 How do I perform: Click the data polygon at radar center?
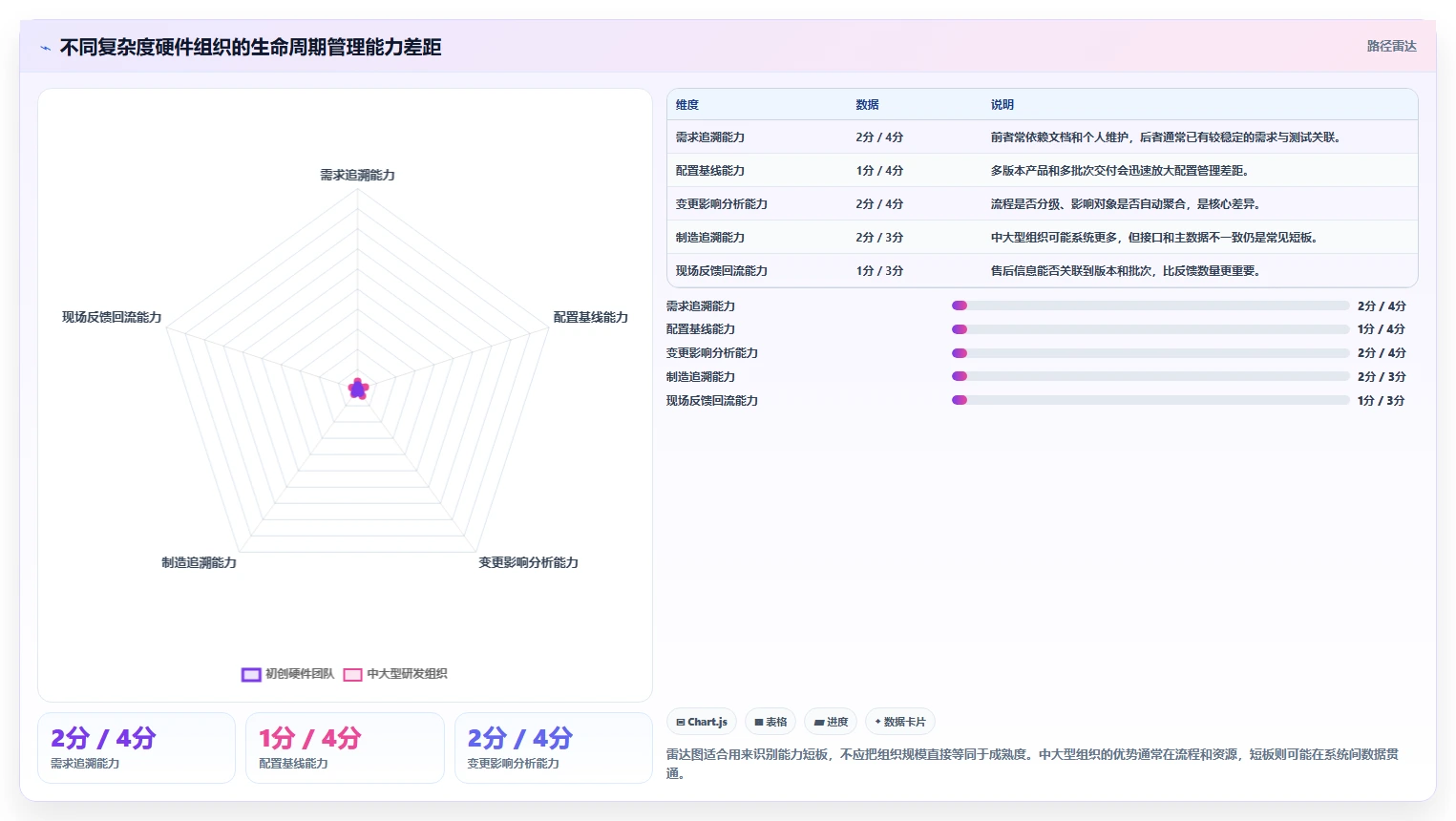coord(358,389)
